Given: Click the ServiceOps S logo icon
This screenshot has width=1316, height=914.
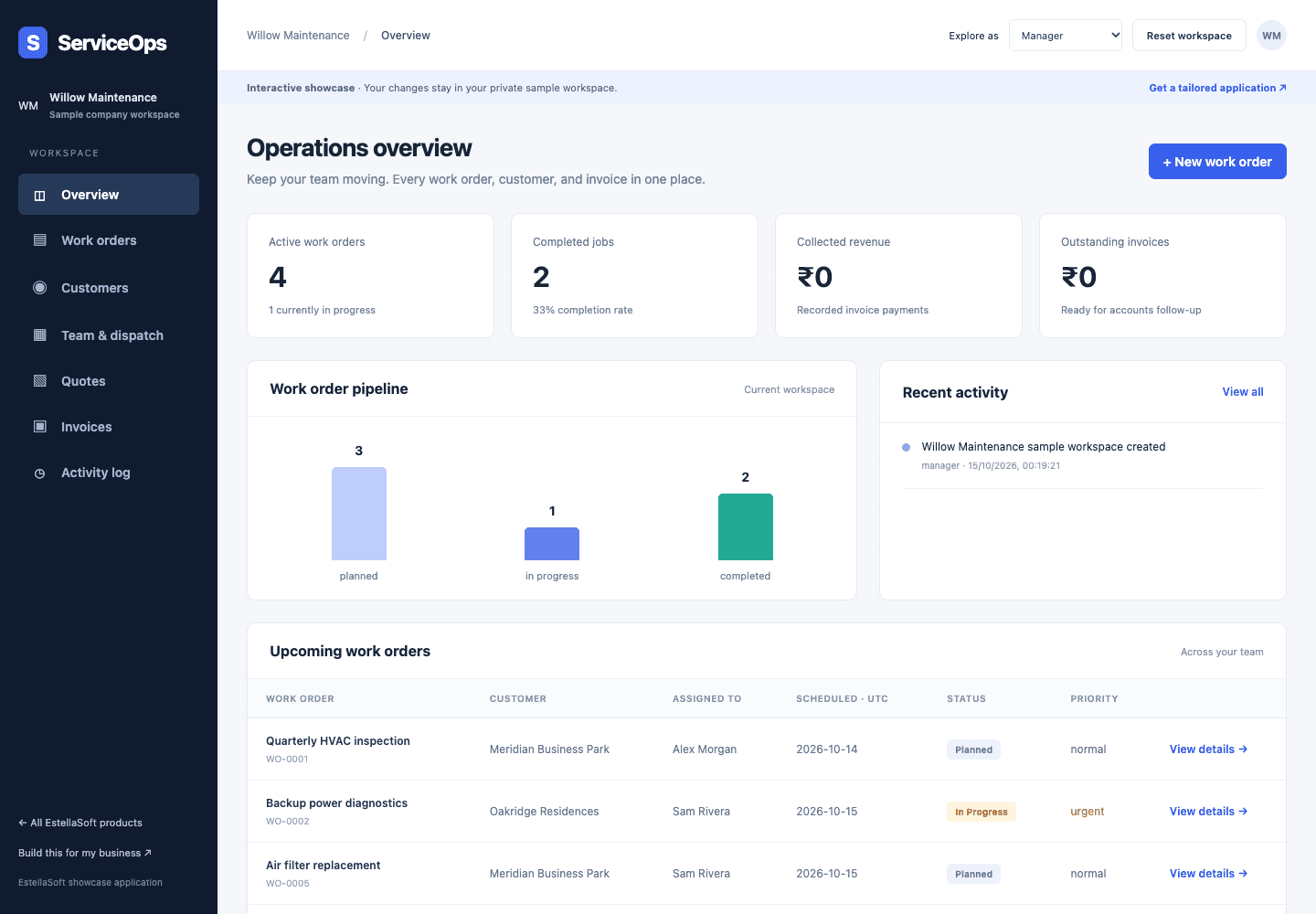Looking at the screenshot, I should pos(33,42).
